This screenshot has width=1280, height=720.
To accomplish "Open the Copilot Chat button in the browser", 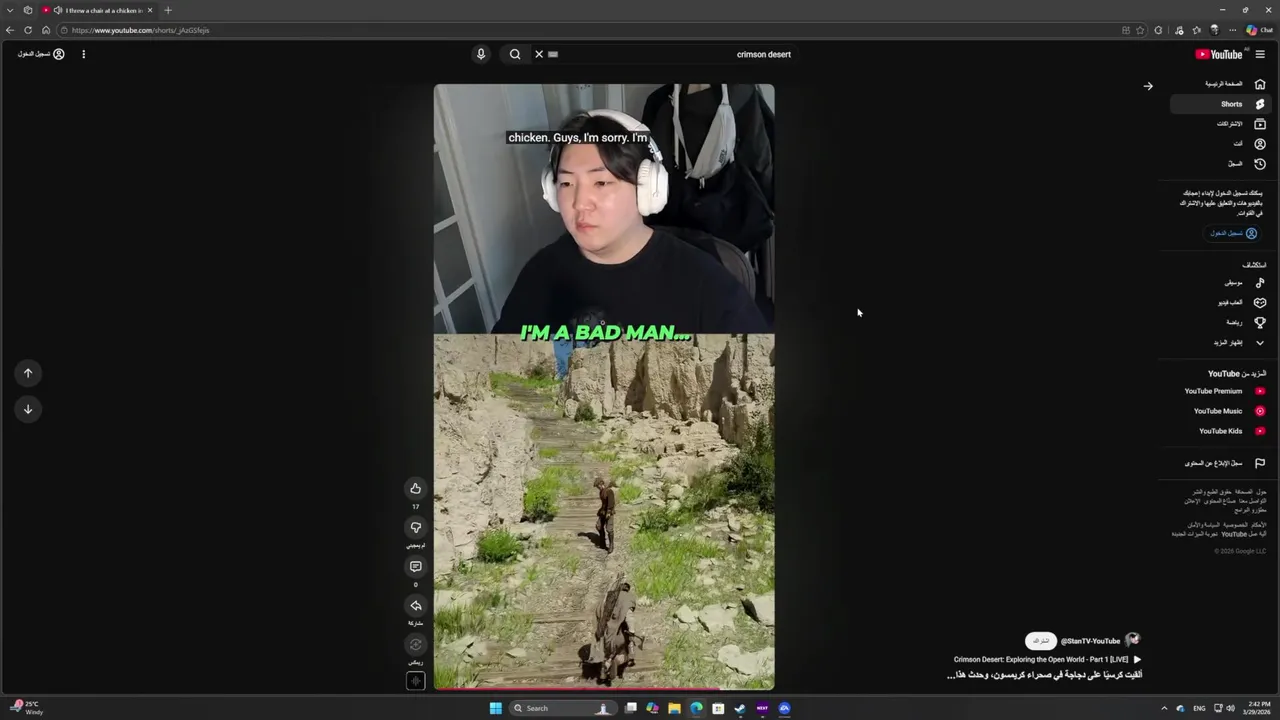I will [x=1259, y=30].
